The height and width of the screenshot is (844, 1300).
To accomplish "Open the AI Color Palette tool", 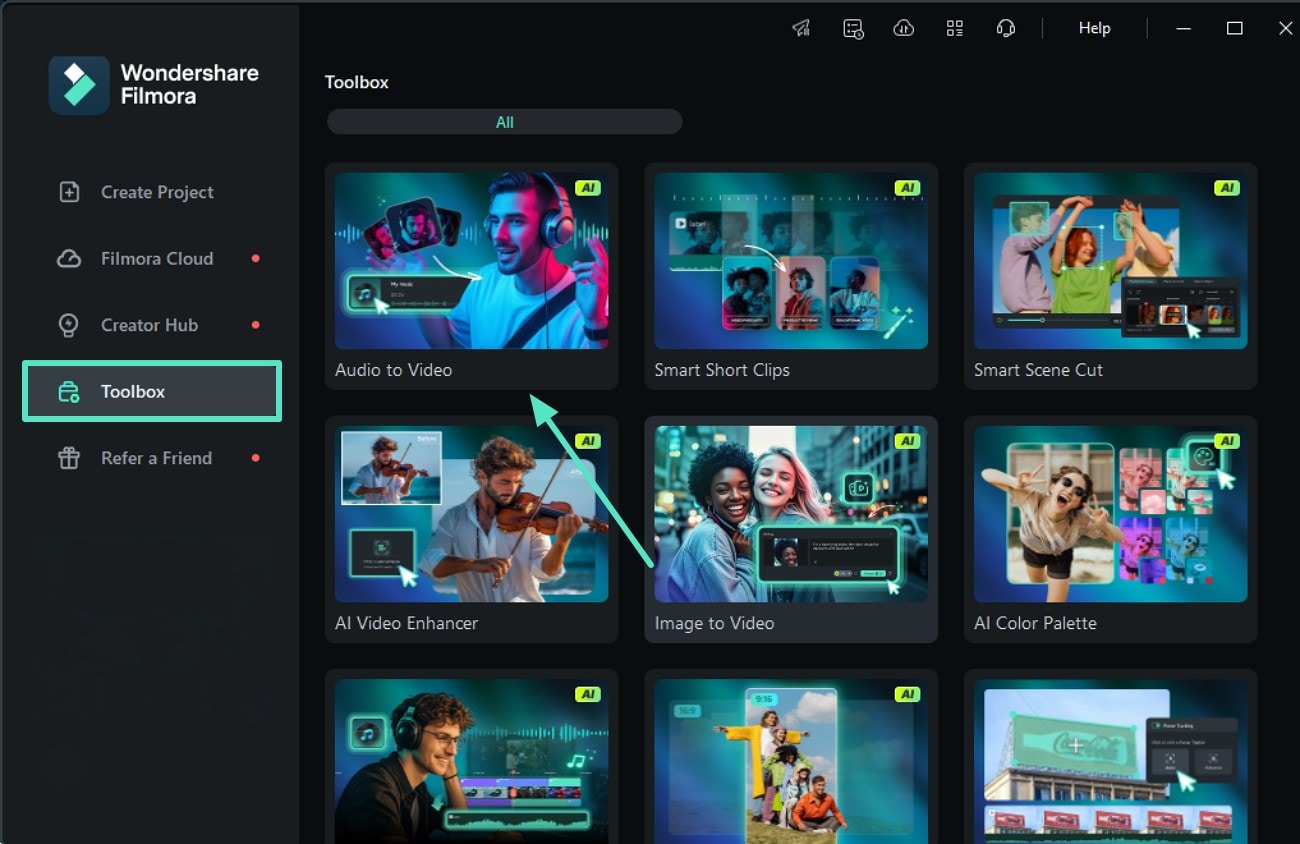I will pos(1110,529).
